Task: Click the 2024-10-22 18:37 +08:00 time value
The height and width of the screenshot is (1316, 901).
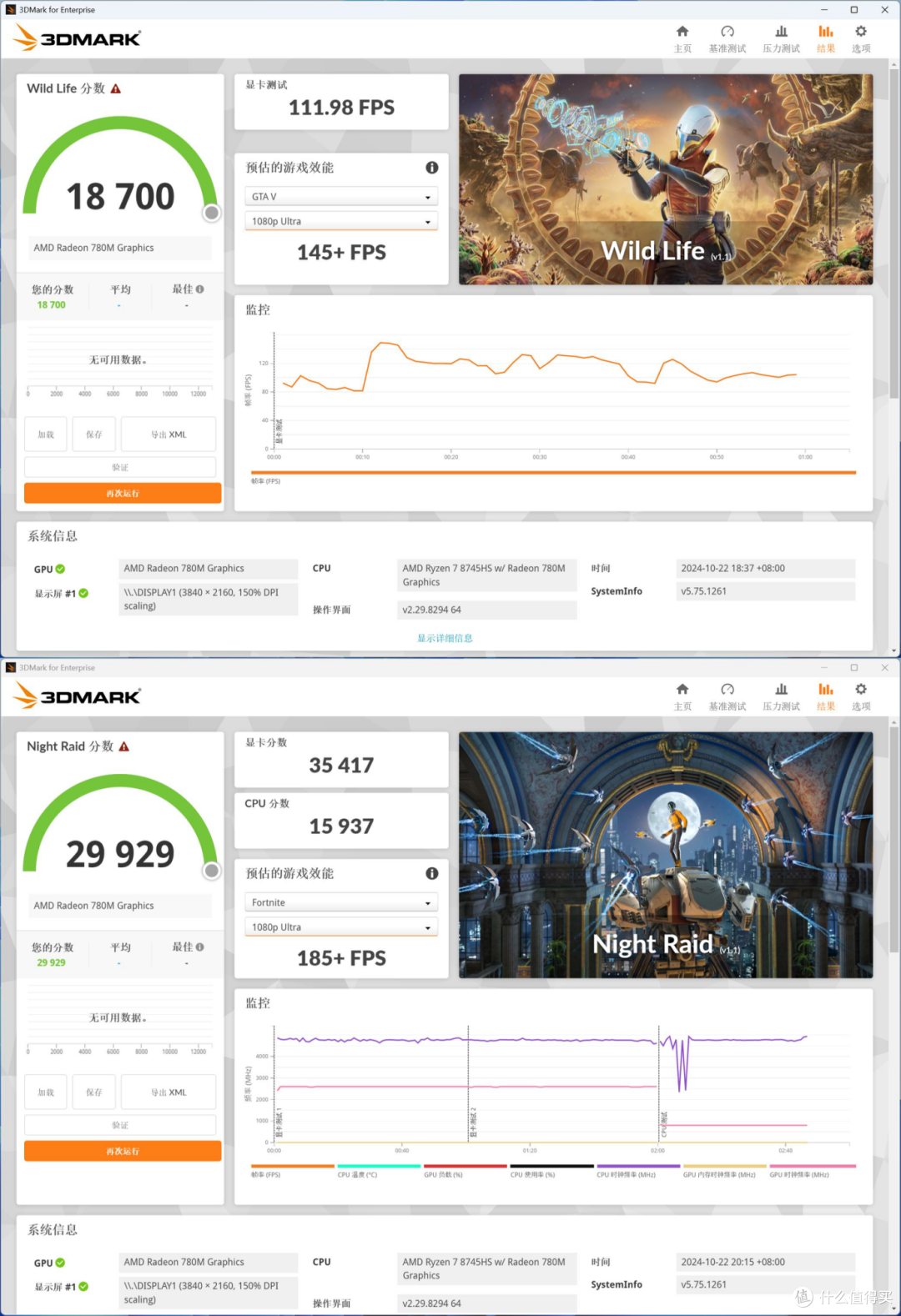Action: 766,569
